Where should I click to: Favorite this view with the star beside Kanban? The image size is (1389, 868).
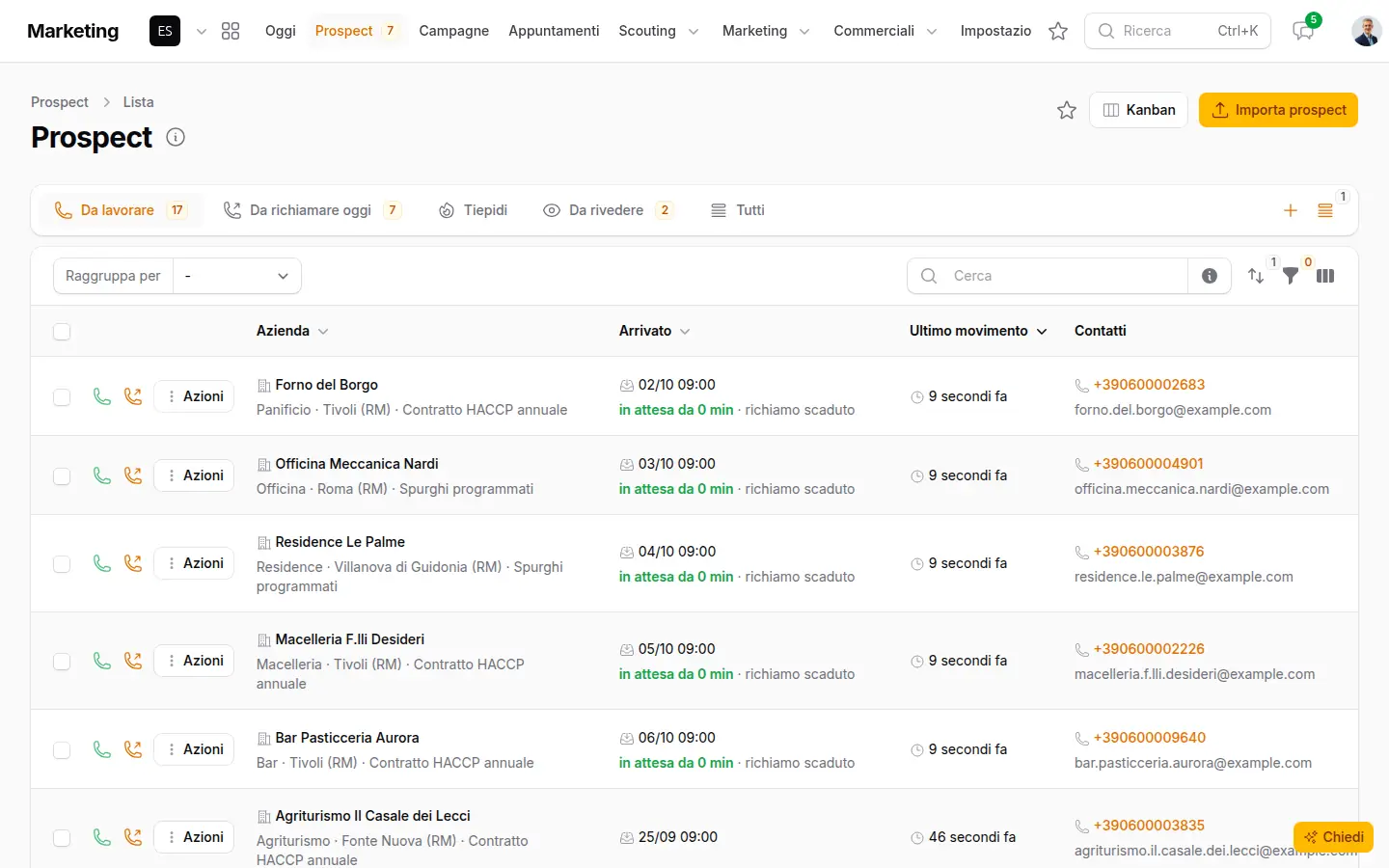click(x=1067, y=110)
